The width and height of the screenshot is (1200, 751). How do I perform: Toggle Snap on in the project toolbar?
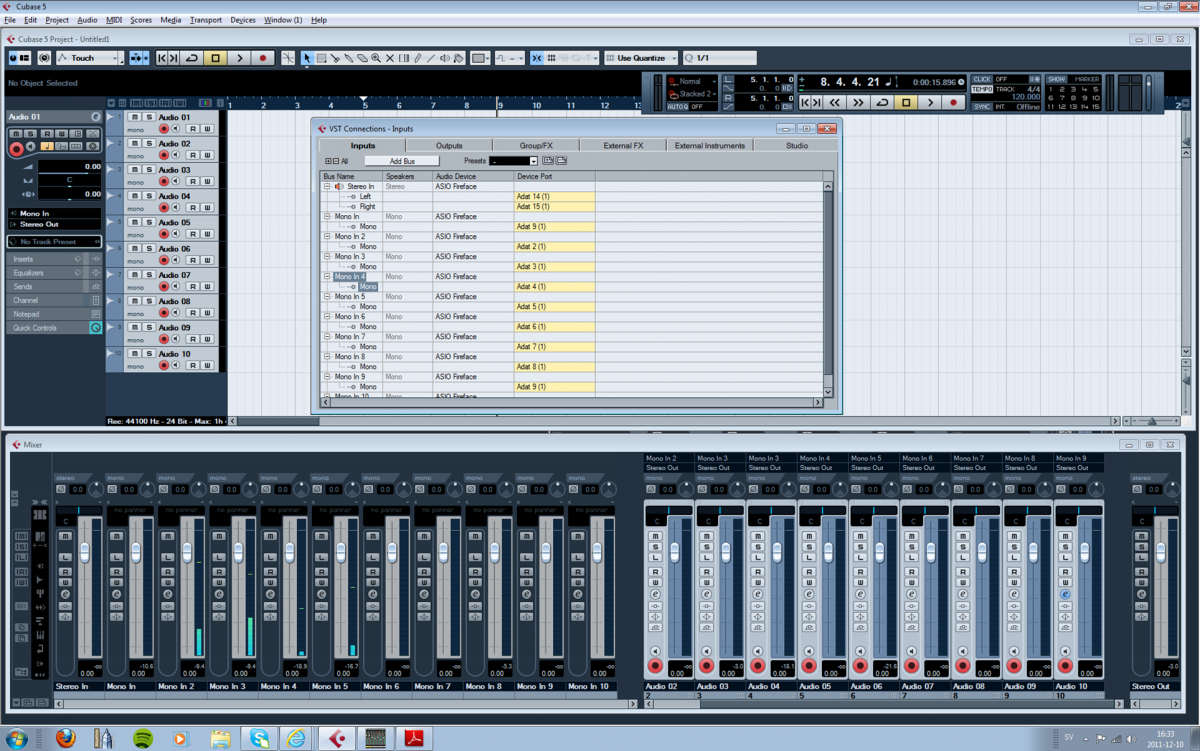537,58
